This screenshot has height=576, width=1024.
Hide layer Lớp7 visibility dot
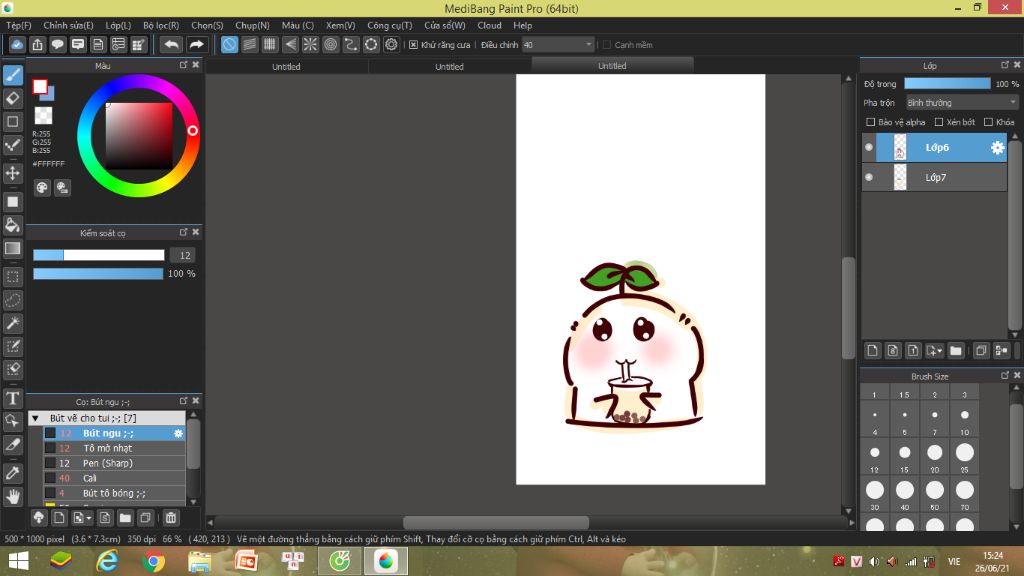869,177
